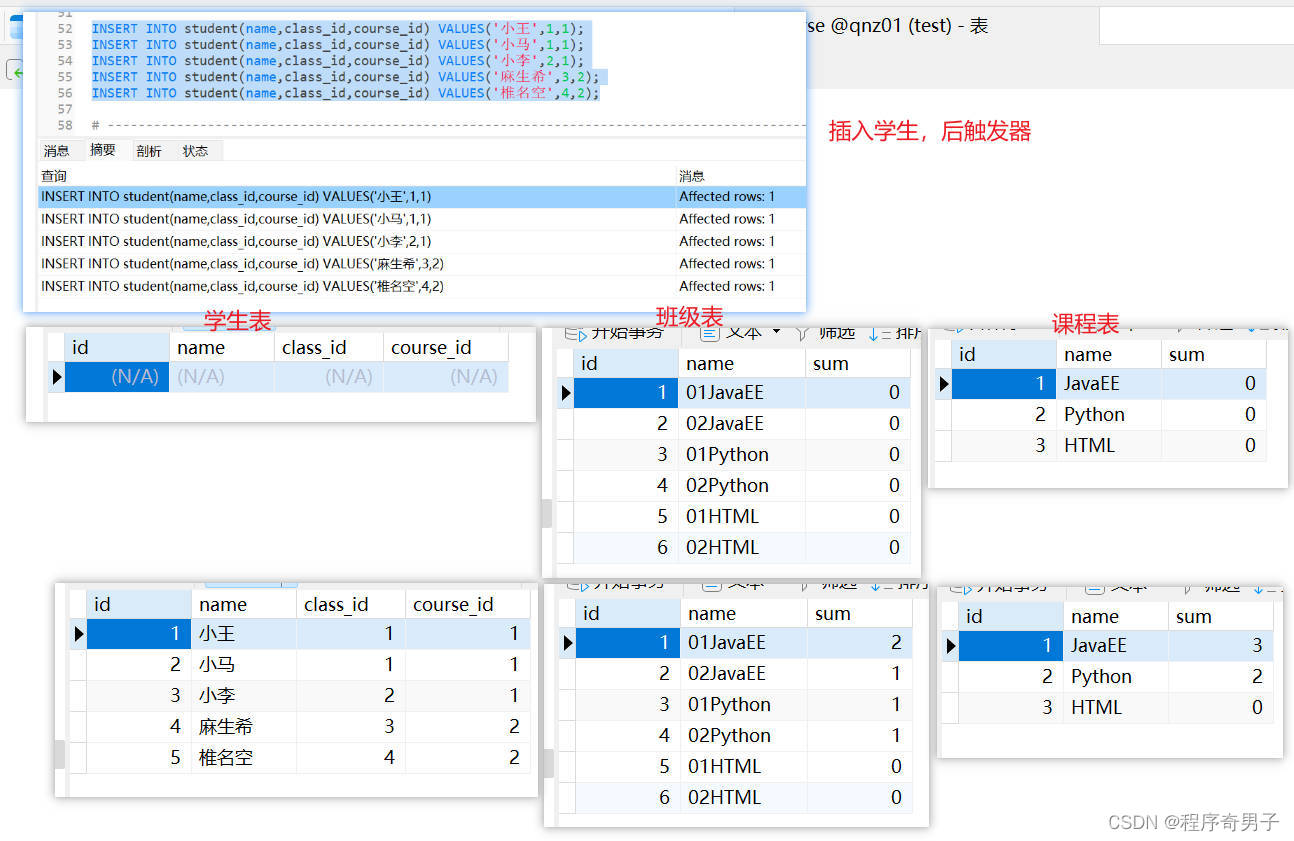This screenshot has width=1294, height=841.
Task: Open the 文本 dropdown above the all-zero class table
Action: [x=741, y=332]
